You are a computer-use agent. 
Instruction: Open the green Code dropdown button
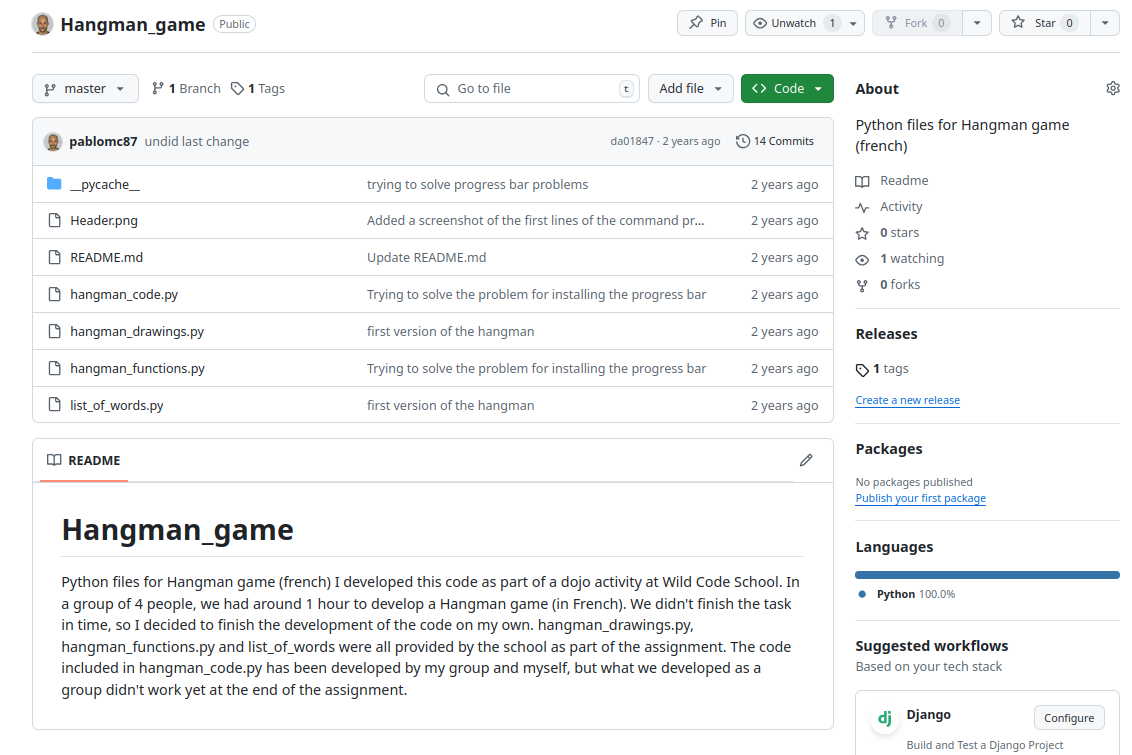point(787,89)
